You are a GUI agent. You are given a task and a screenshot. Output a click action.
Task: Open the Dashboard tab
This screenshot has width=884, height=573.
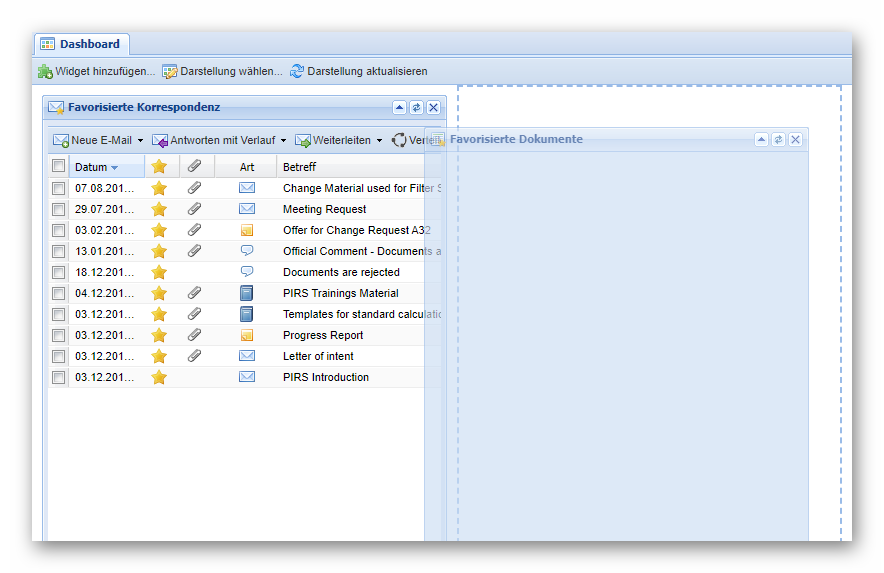point(82,44)
